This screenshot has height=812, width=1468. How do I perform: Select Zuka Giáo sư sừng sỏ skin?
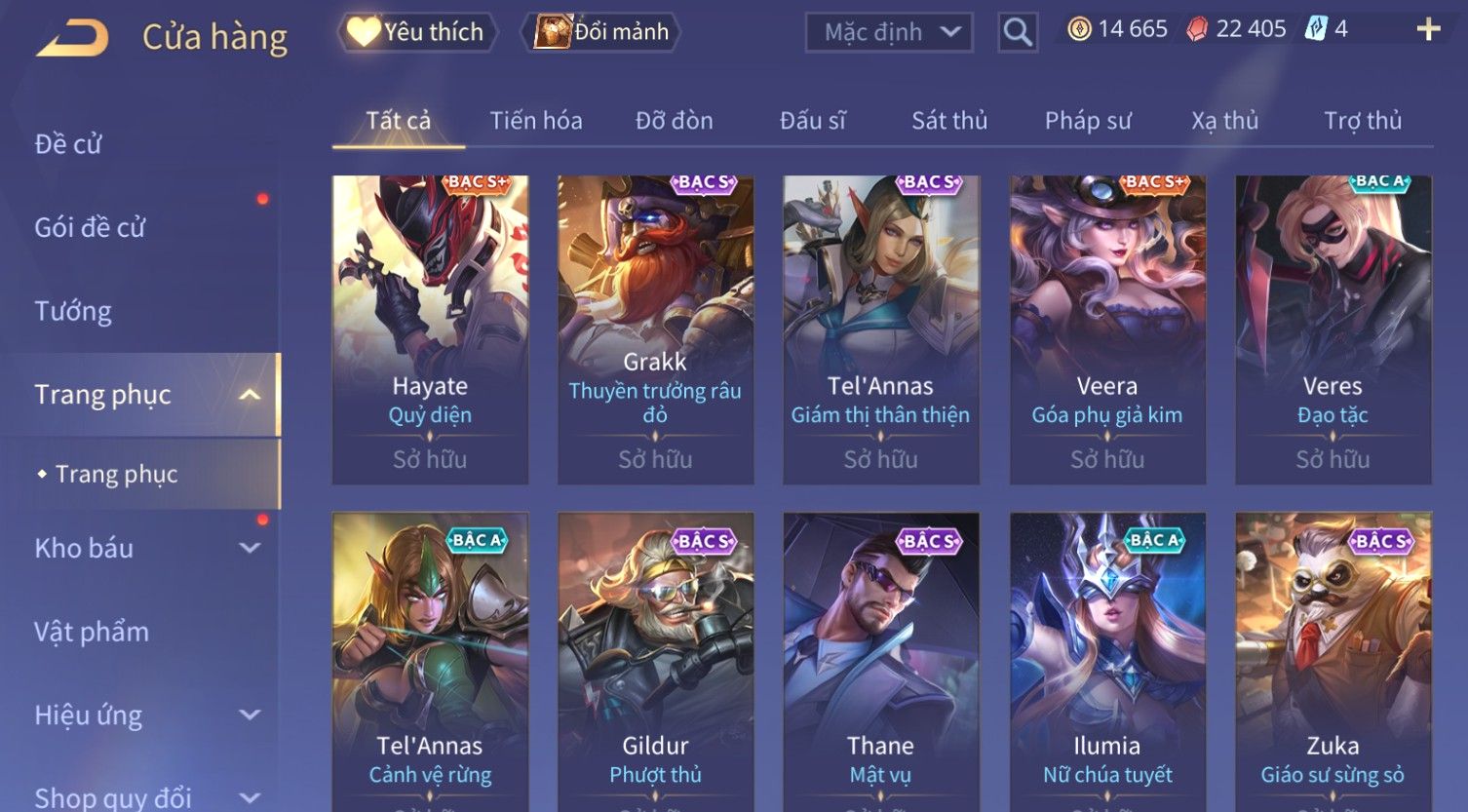point(1333,662)
